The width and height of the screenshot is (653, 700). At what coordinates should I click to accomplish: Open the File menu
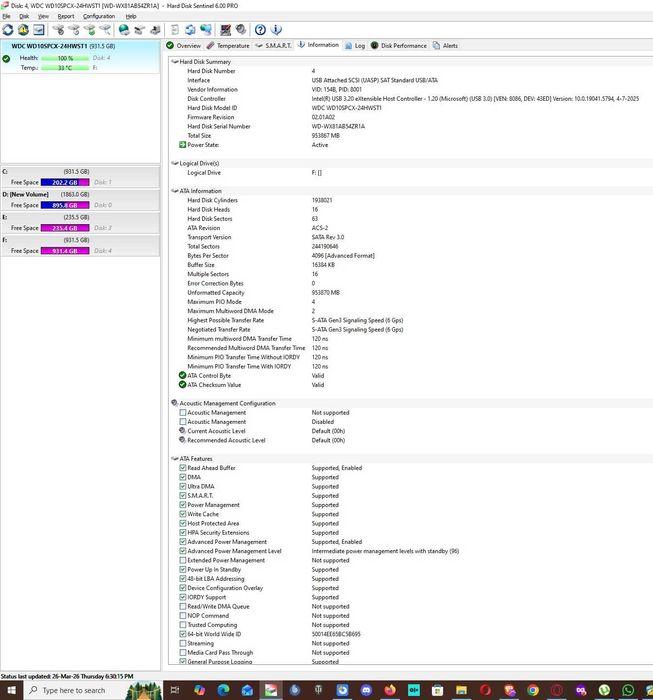(x=6, y=16)
